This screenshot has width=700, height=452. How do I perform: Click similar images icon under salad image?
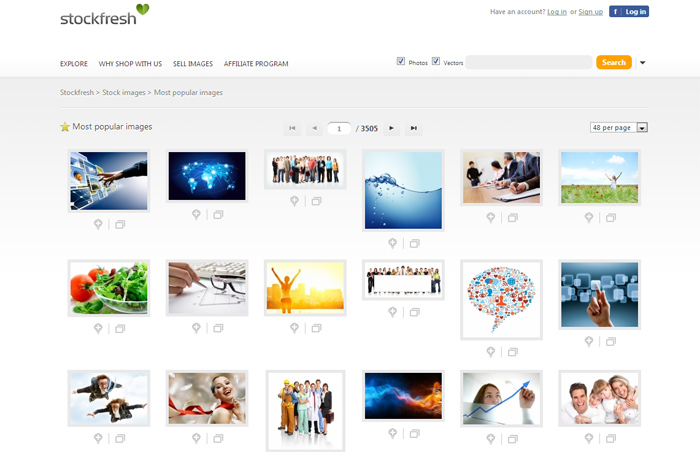pyautogui.click(x=119, y=328)
